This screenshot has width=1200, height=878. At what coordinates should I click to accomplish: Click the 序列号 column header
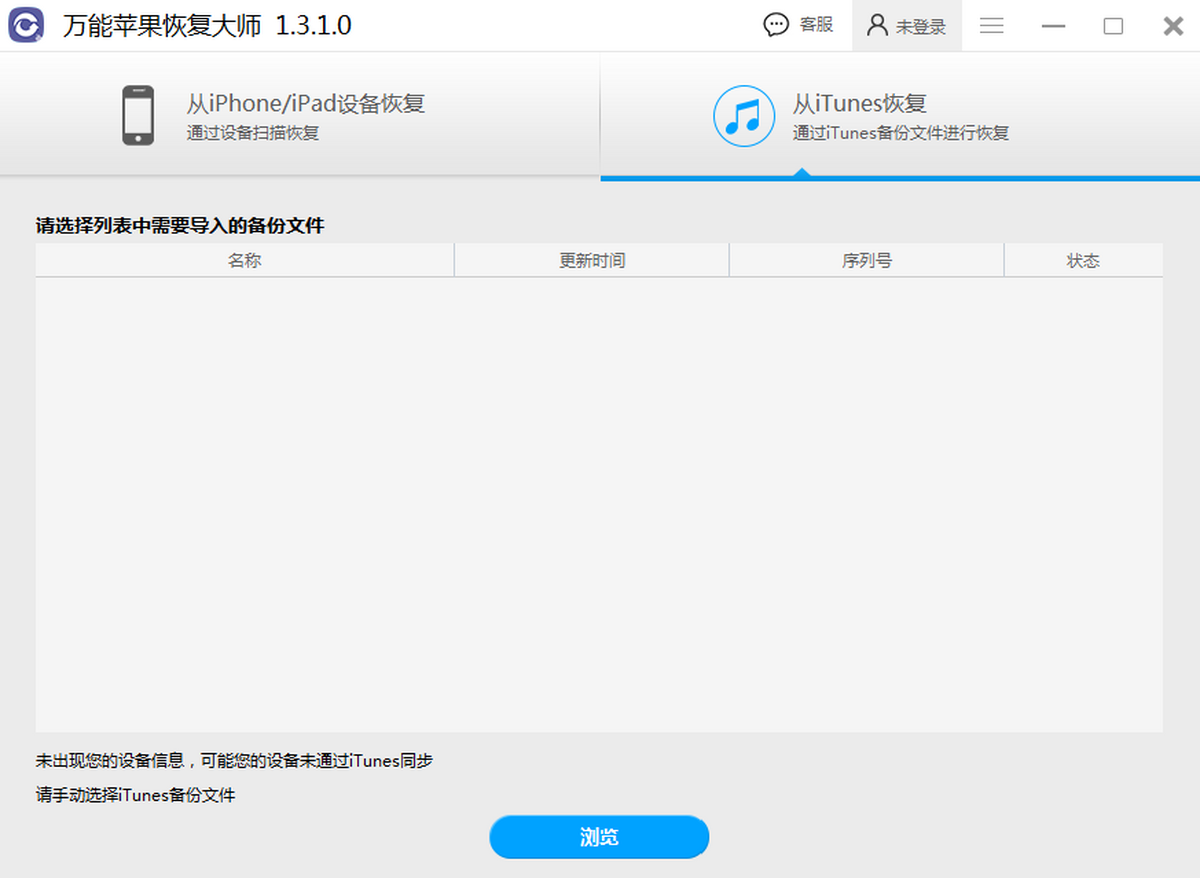tap(867, 261)
